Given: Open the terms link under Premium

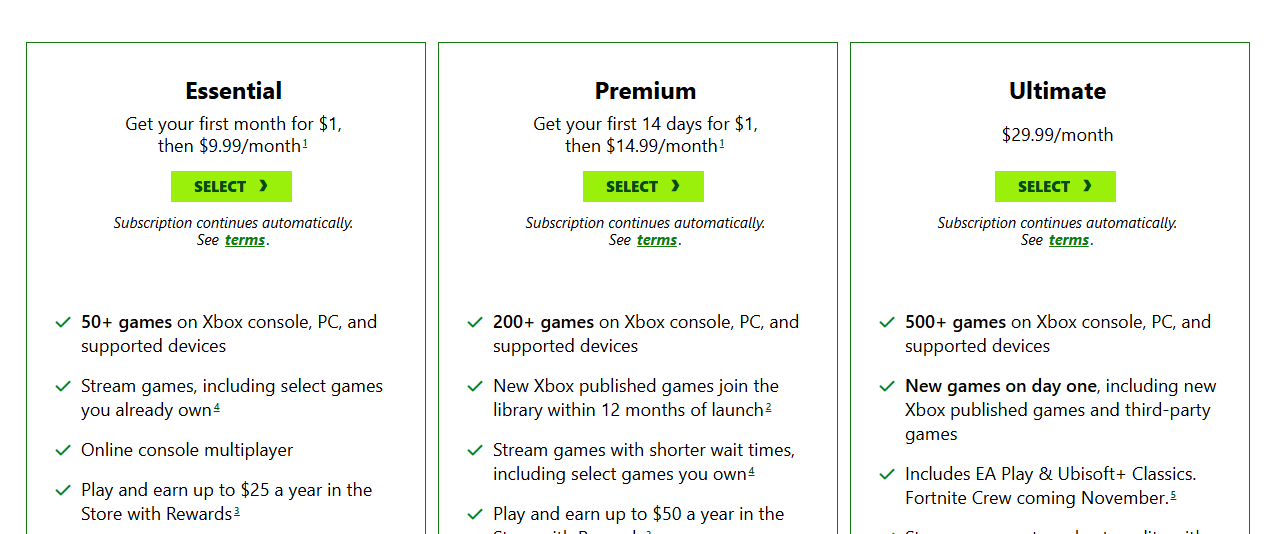Looking at the screenshot, I should pos(657,240).
